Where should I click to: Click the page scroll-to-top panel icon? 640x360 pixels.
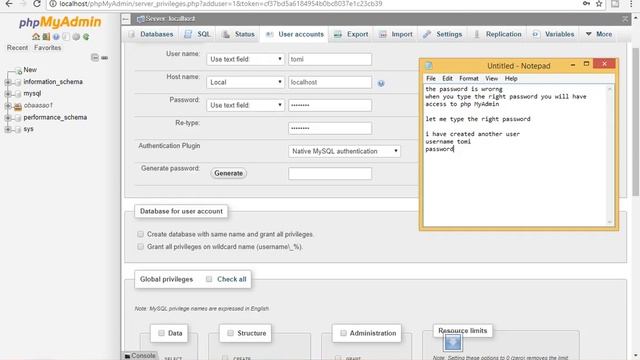pos(625,19)
